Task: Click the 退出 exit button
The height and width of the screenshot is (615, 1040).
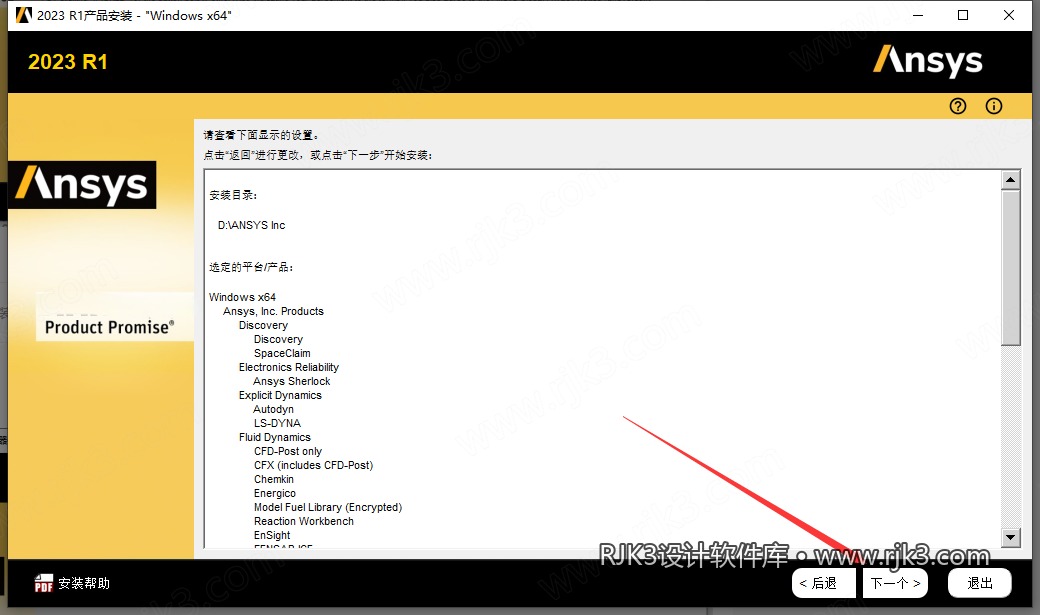Action: point(980,583)
